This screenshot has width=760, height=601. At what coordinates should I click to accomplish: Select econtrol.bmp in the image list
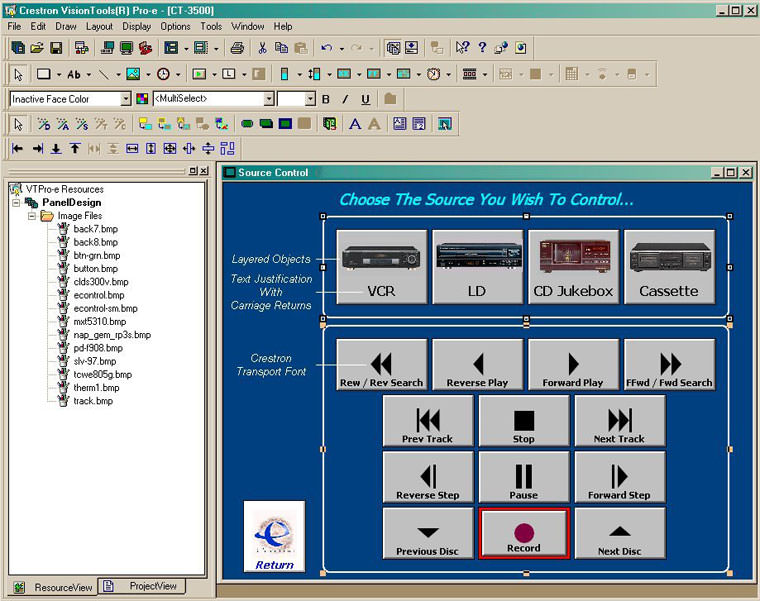coord(99,295)
